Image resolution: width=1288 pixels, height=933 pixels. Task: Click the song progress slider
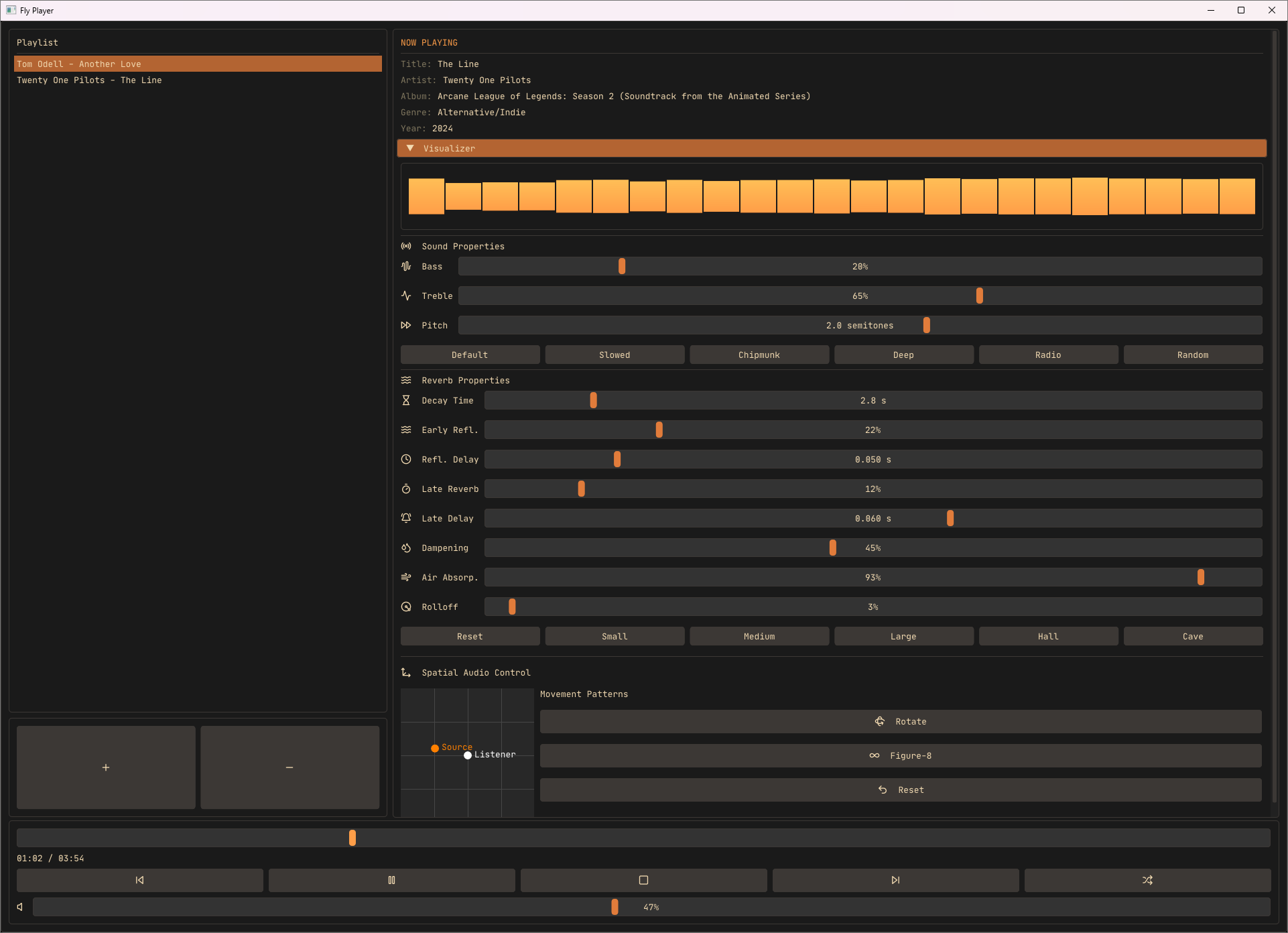tap(352, 838)
